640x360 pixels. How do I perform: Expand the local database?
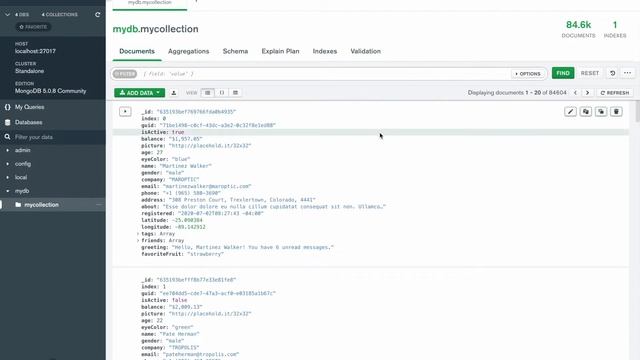[8, 177]
